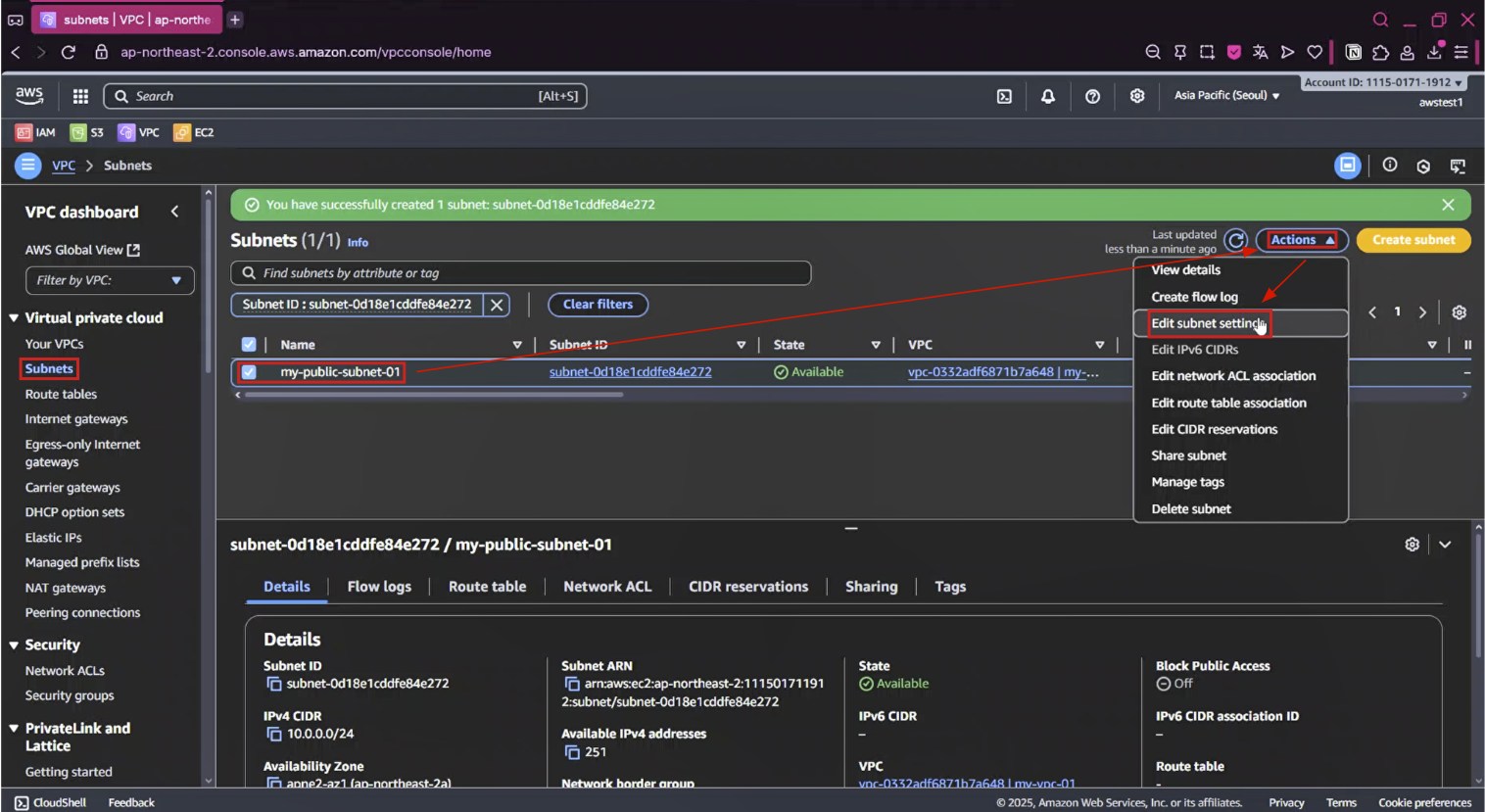The image size is (1485, 812).
Task: Open the VPC service shortcut
Action: (x=139, y=132)
